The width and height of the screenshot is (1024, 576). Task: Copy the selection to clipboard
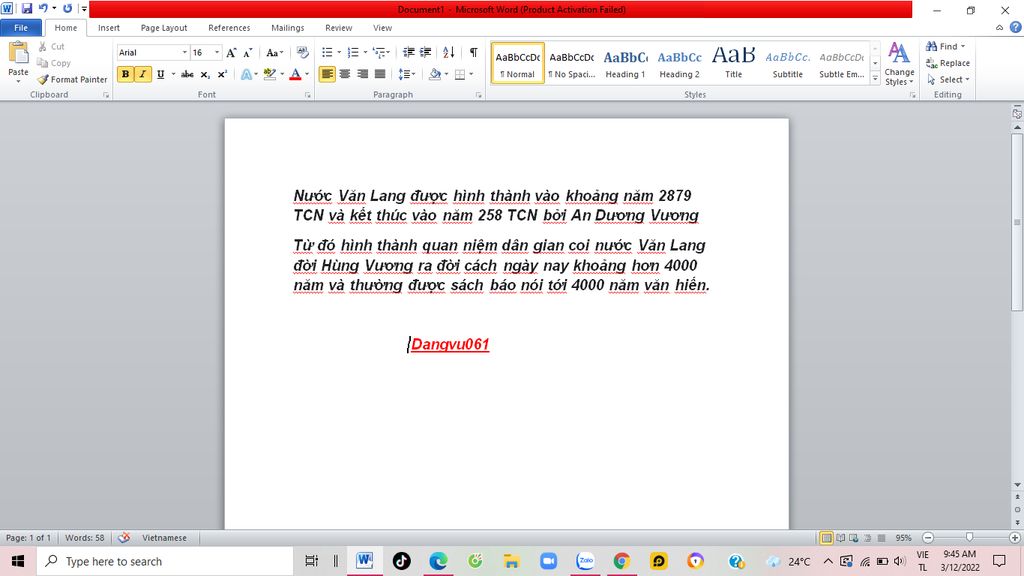[x=54, y=63]
